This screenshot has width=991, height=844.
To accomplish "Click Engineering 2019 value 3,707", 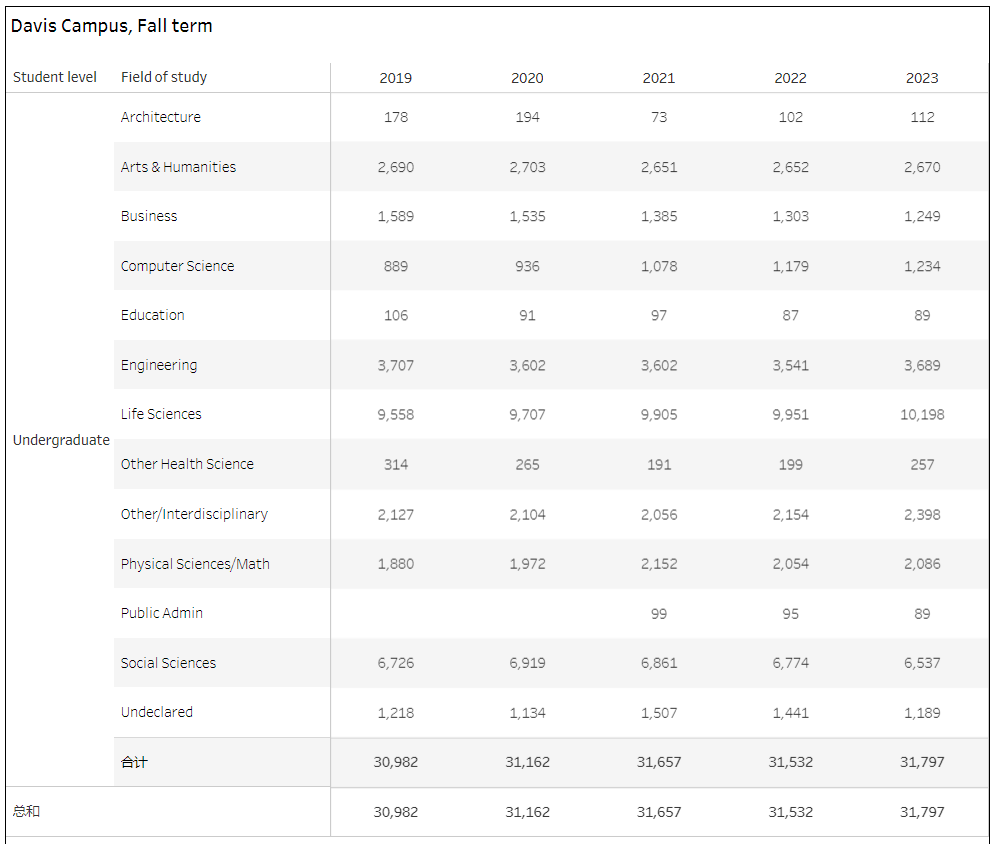I will (396, 365).
